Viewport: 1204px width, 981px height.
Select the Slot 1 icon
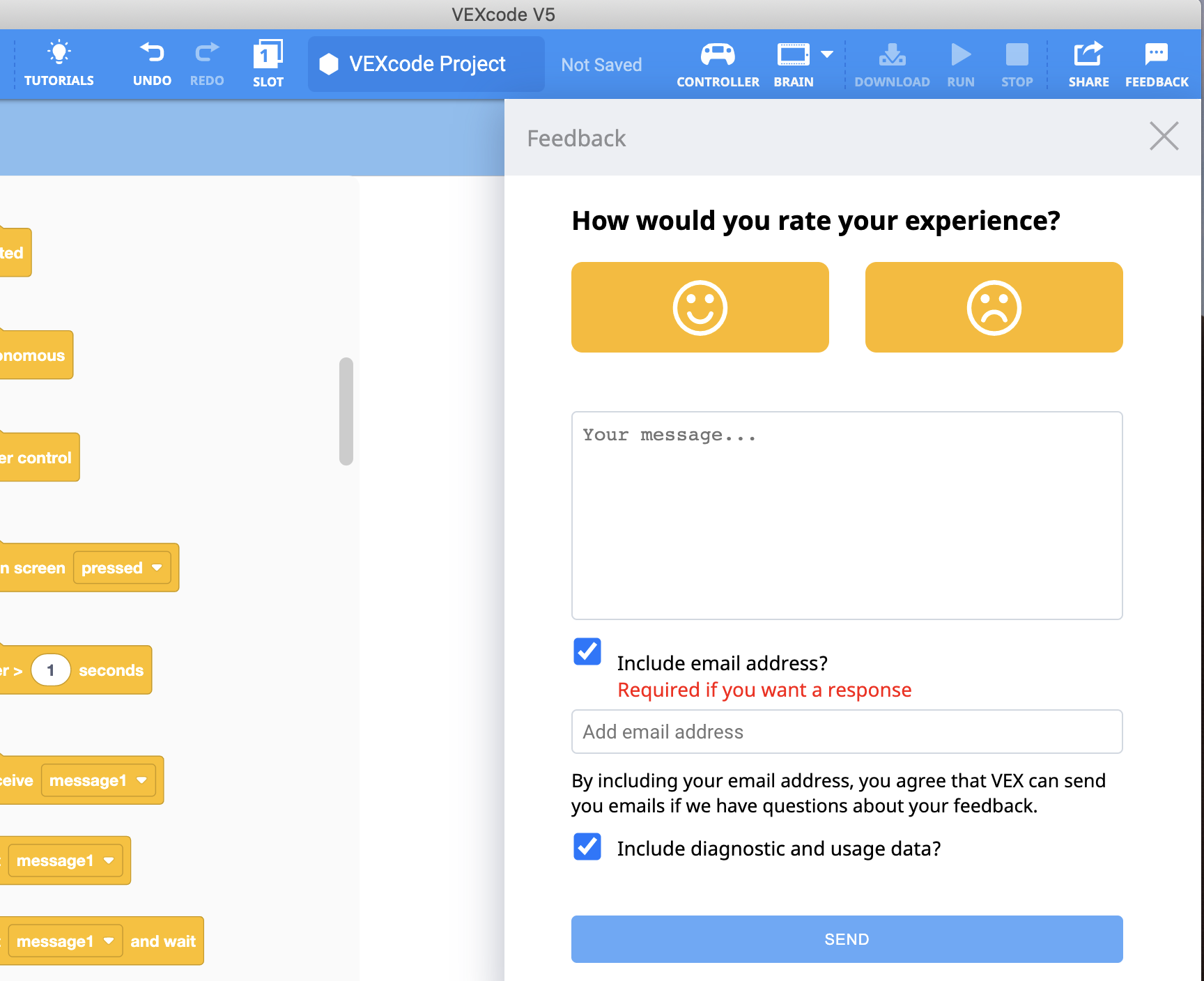coord(268,54)
